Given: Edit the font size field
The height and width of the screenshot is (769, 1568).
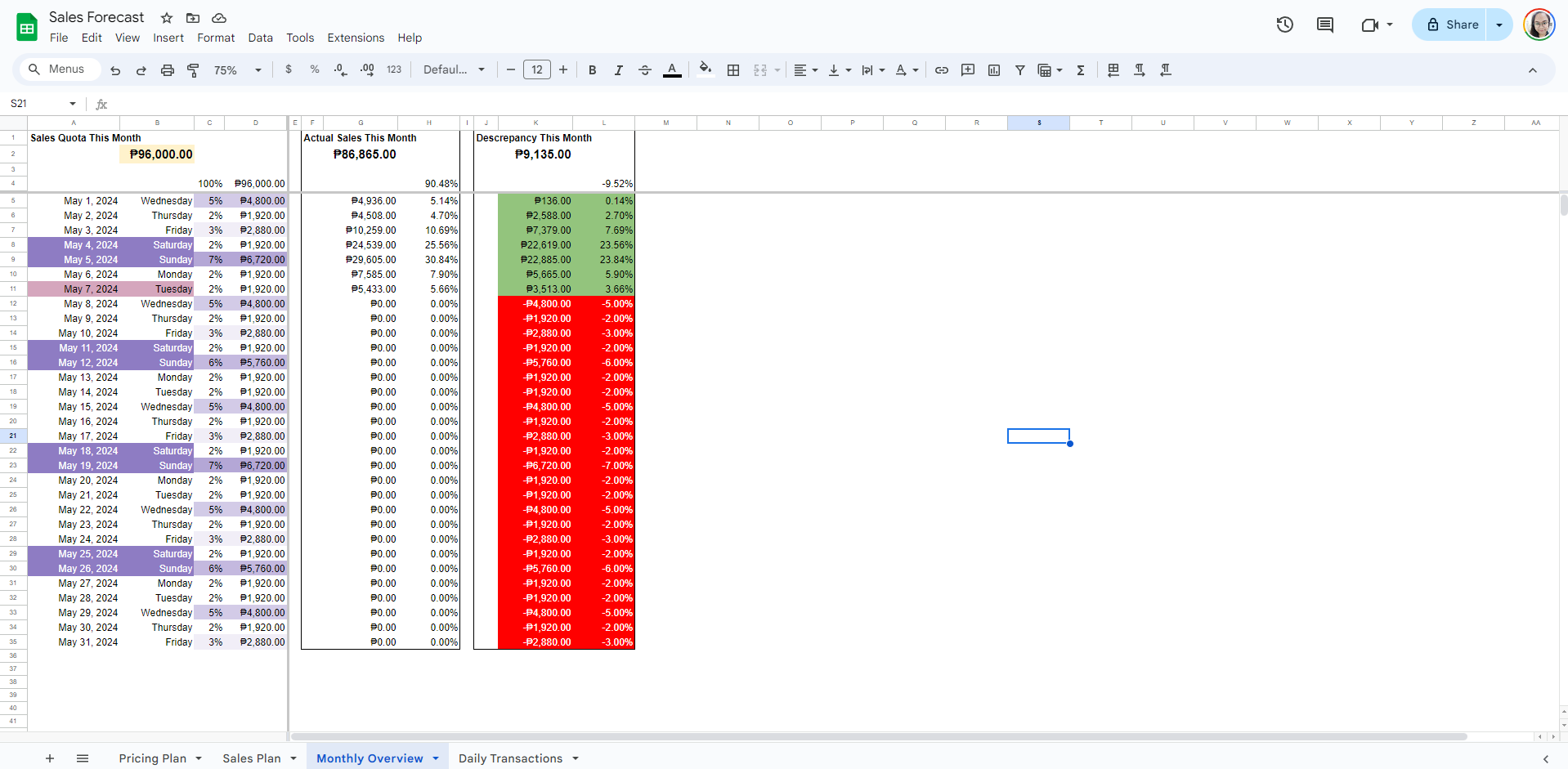Looking at the screenshot, I should (x=537, y=70).
